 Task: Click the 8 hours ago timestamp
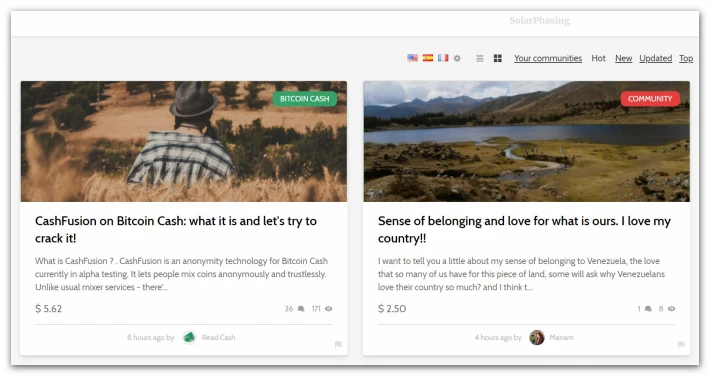click(x=145, y=337)
